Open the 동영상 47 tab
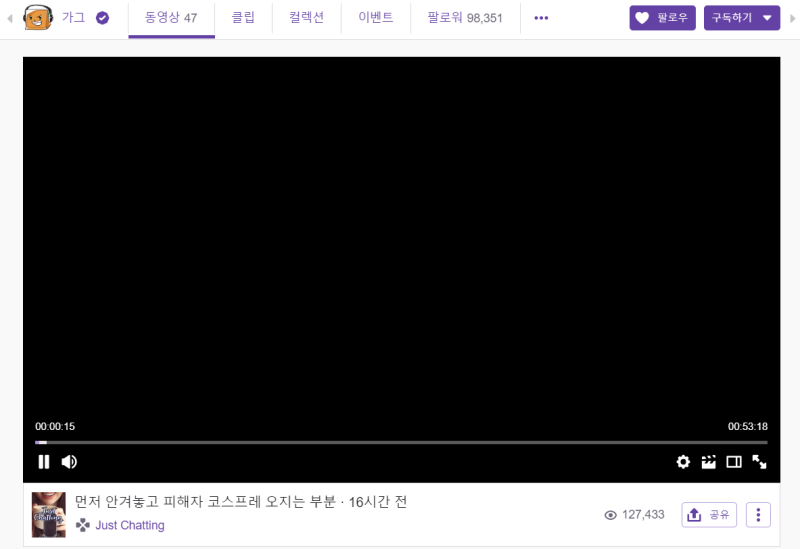The image size is (800, 549). pyautogui.click(x=171, y=18)
